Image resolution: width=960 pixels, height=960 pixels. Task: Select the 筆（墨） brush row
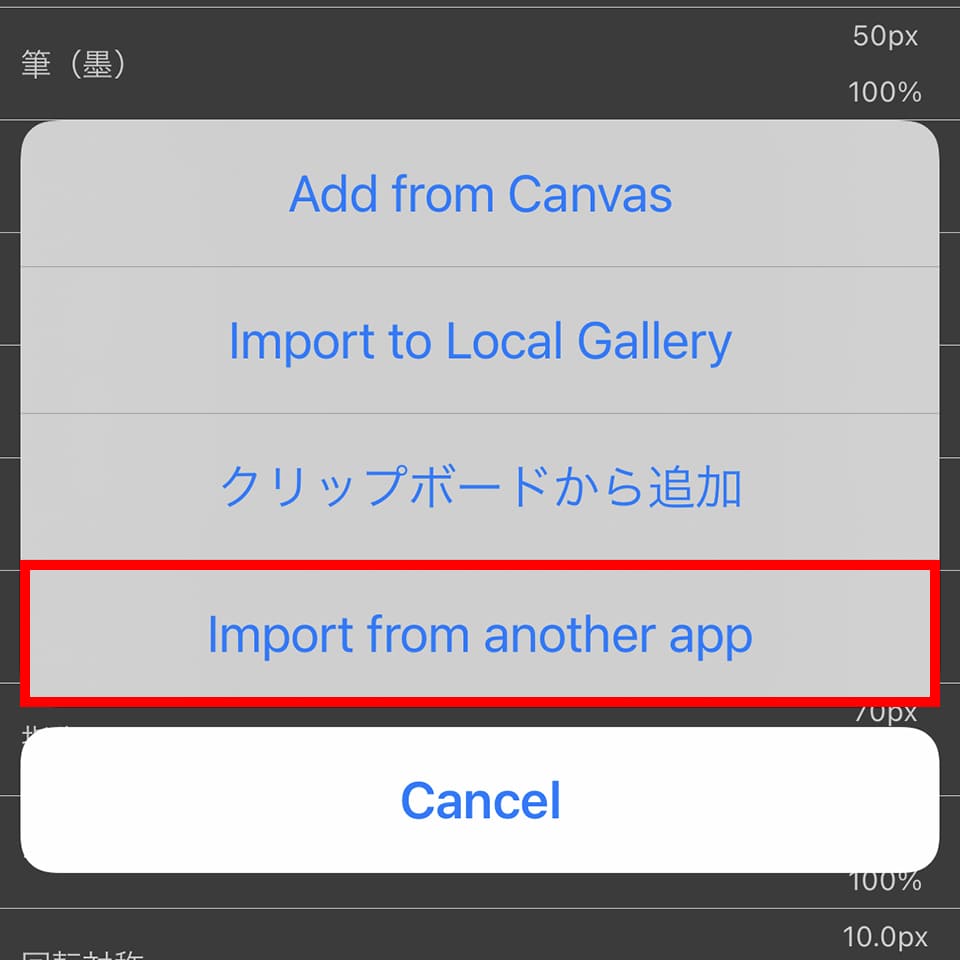tap(480, 64)
